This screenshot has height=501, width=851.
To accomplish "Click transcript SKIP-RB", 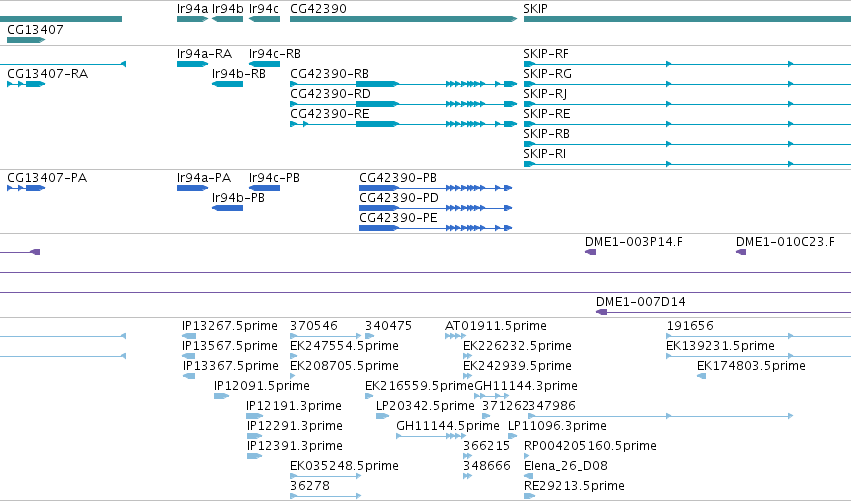I will [x=687, y=144].
